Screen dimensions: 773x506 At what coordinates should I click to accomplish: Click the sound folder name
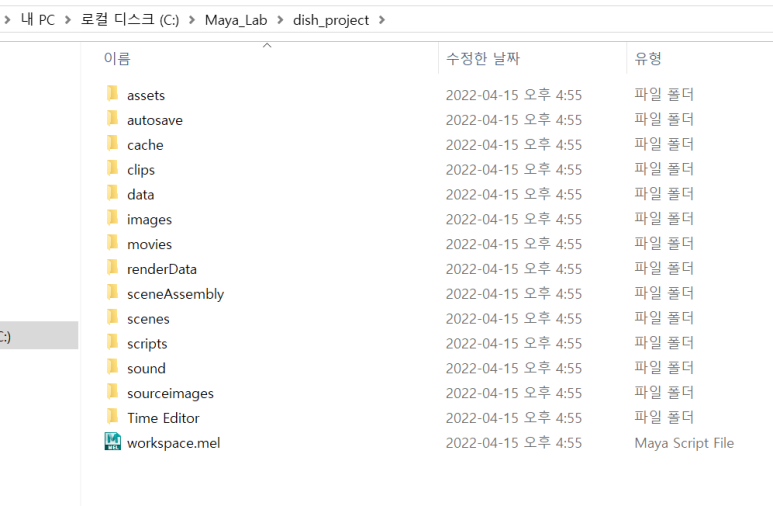(146, 369)
